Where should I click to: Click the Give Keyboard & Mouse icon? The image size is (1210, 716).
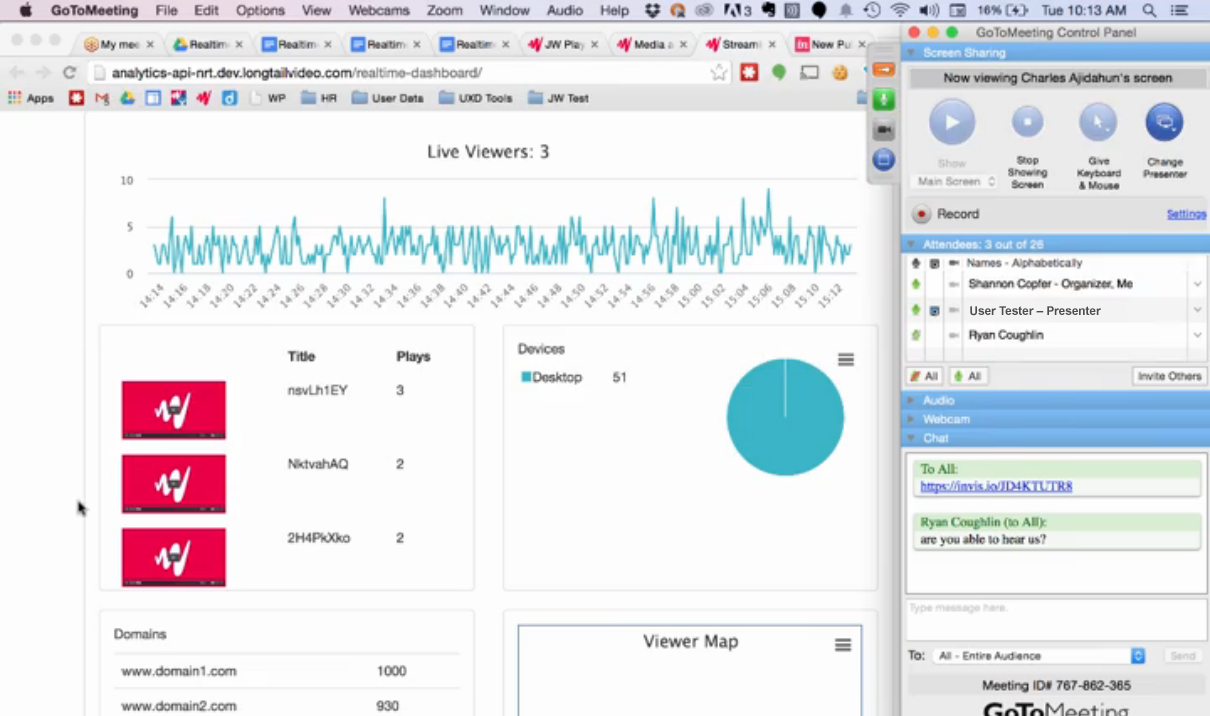[1097, 124]
